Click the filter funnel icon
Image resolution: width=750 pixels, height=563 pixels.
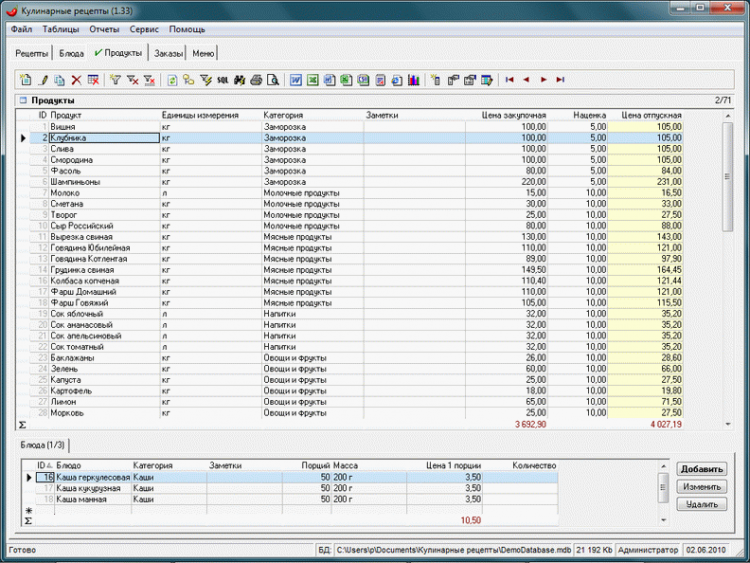pyautogui.click(x=115, y=79)
